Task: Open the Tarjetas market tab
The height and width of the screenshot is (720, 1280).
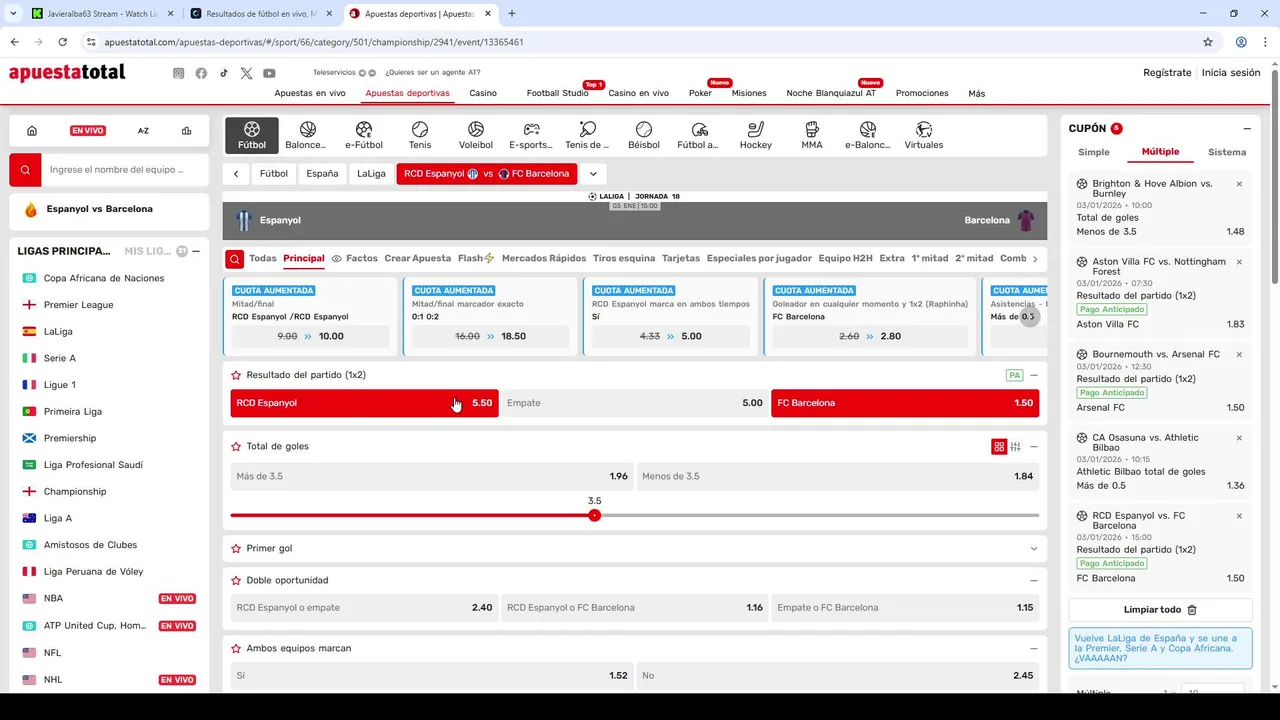Action: 681,258
